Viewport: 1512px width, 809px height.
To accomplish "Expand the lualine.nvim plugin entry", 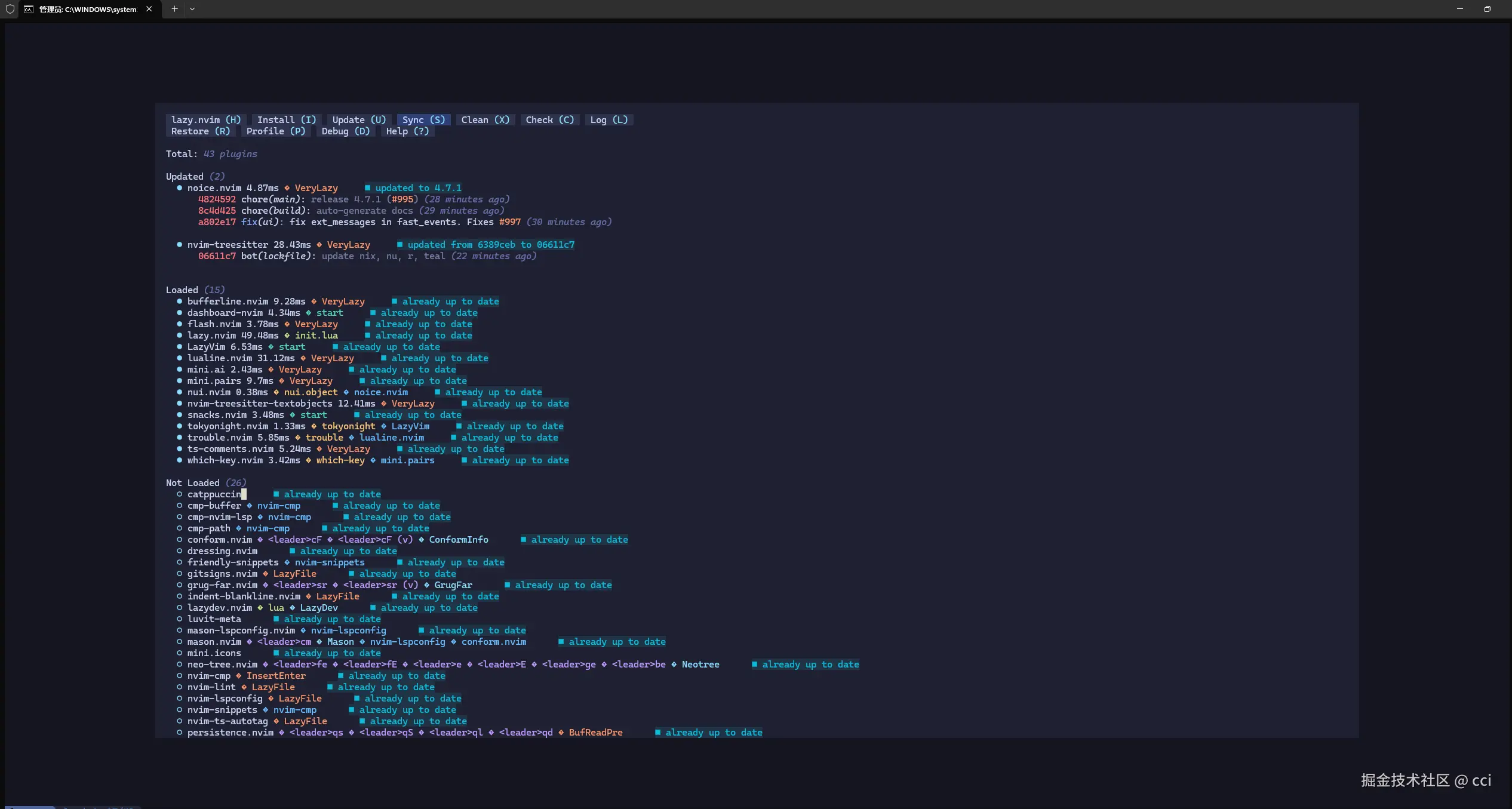I will 219,358.
